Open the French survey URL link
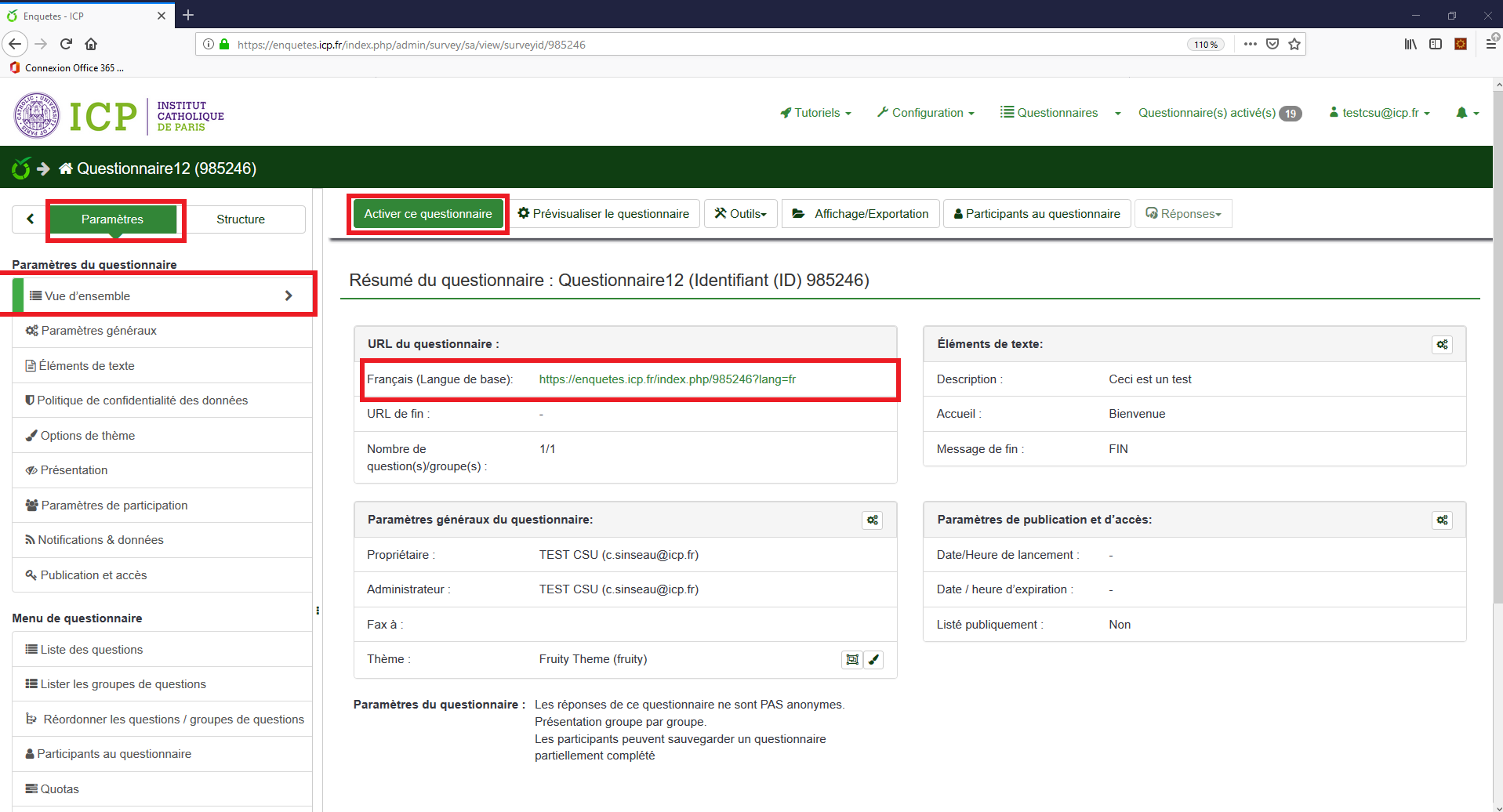The width and height of the screenshot is (1503, 812). (667, 379)
